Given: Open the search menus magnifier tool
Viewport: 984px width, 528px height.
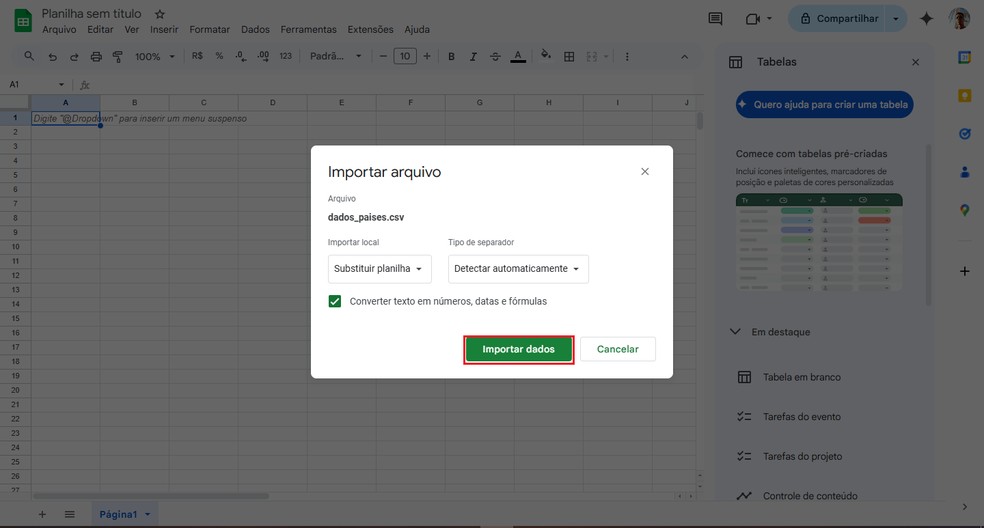Looking at the screenshot, I should 29,56.
